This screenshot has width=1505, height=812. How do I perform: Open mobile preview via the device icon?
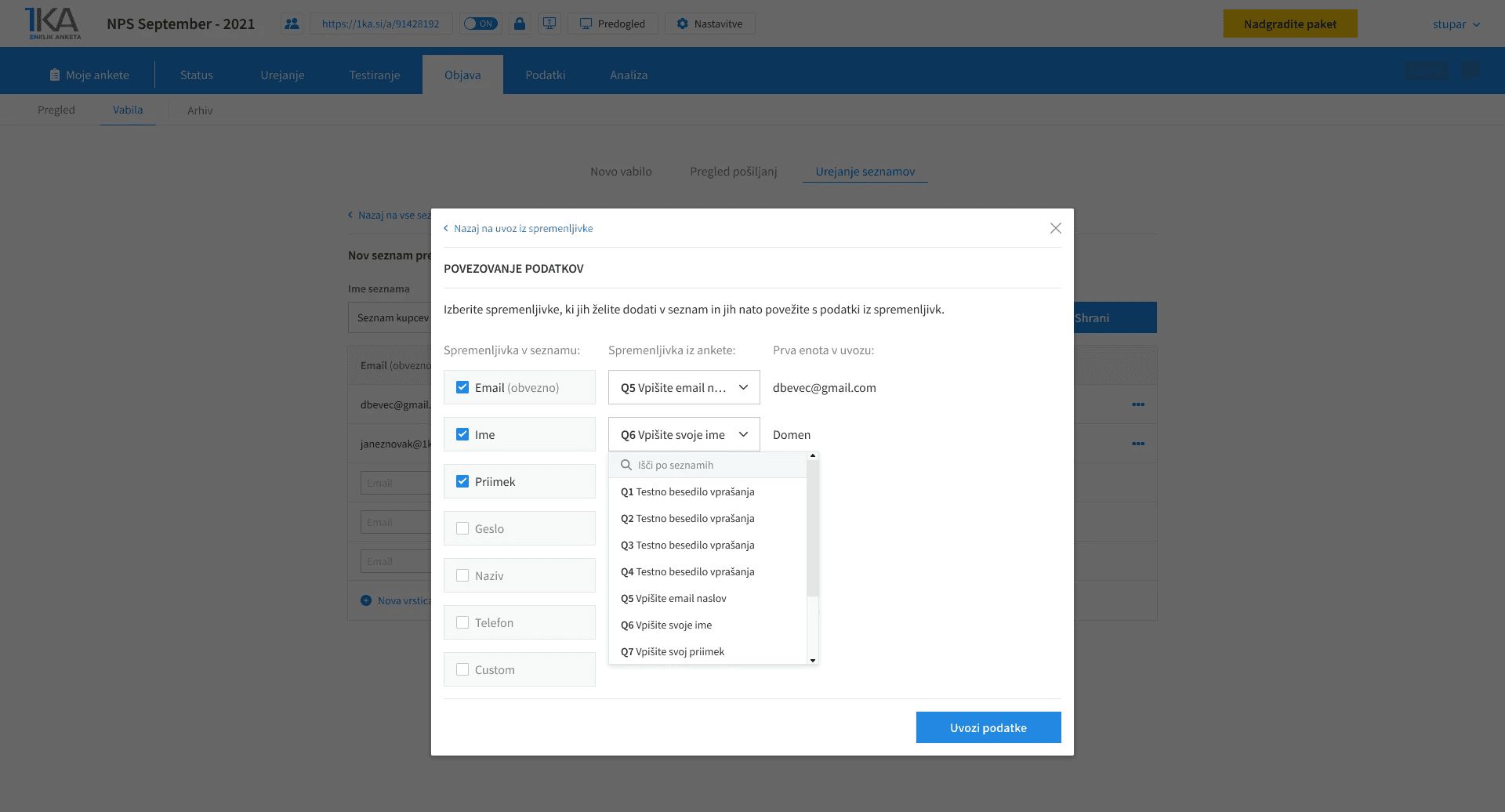tap(549, 24)
